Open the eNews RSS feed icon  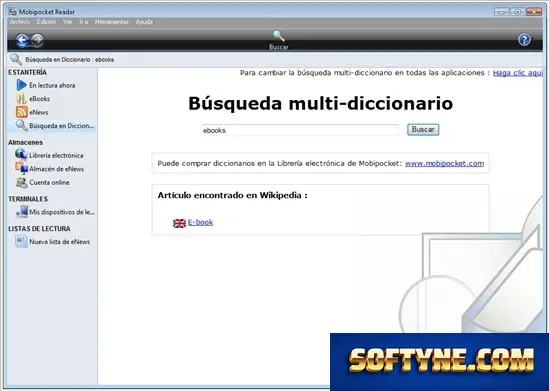click(x=21, y=112)
